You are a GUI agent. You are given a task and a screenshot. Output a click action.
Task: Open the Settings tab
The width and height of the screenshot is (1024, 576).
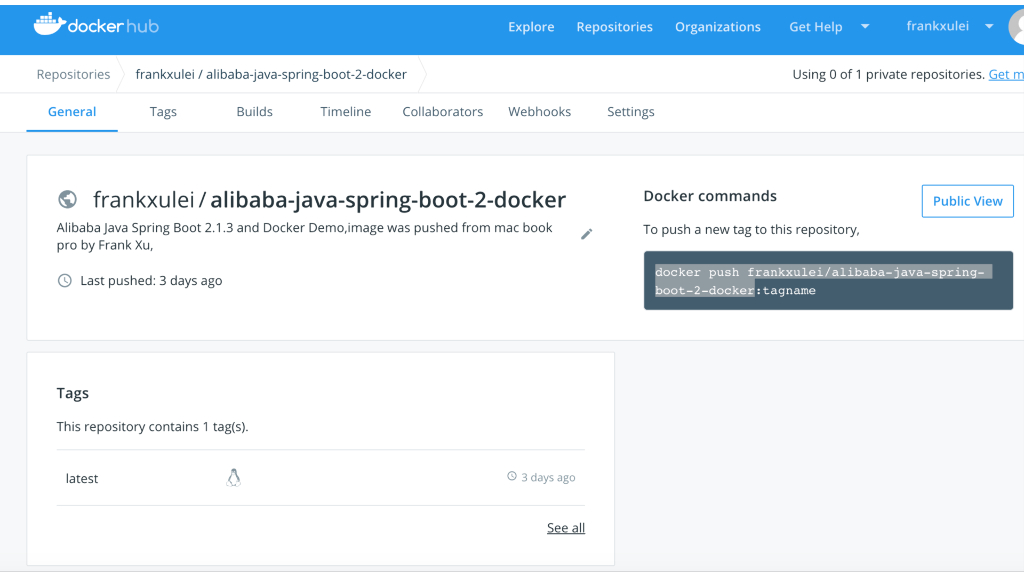tap(630, 111)
